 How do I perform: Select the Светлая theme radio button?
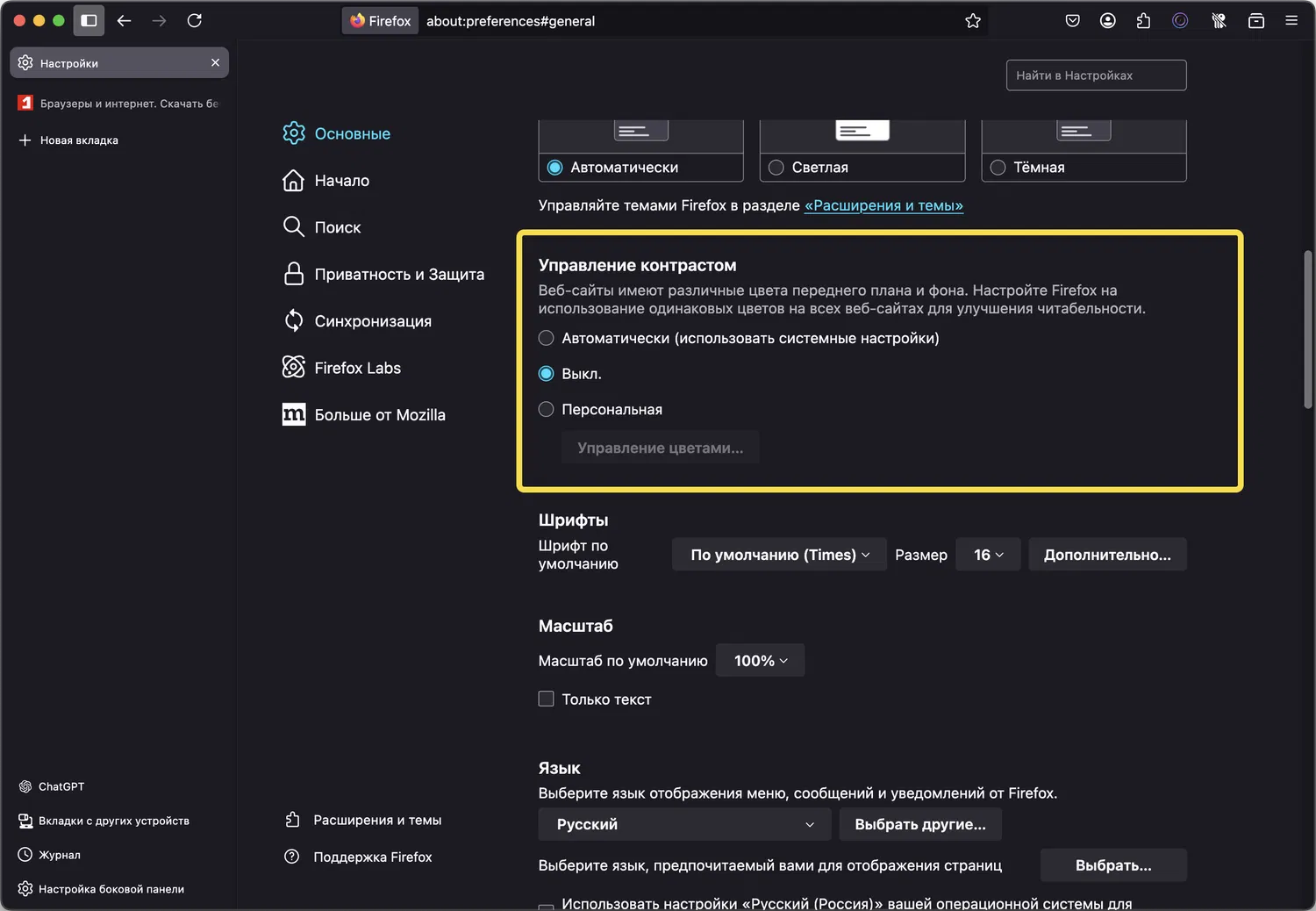coord(776,168)
